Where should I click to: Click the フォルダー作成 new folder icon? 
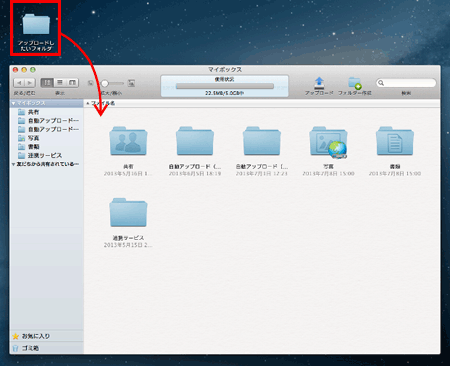pos(355,83)
